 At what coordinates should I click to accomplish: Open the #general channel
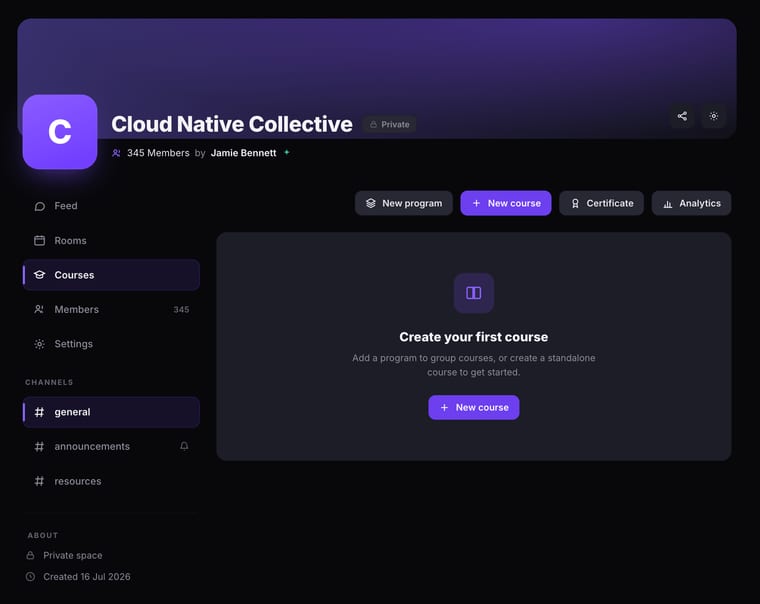pyautogui.click(x=111, y=412)
